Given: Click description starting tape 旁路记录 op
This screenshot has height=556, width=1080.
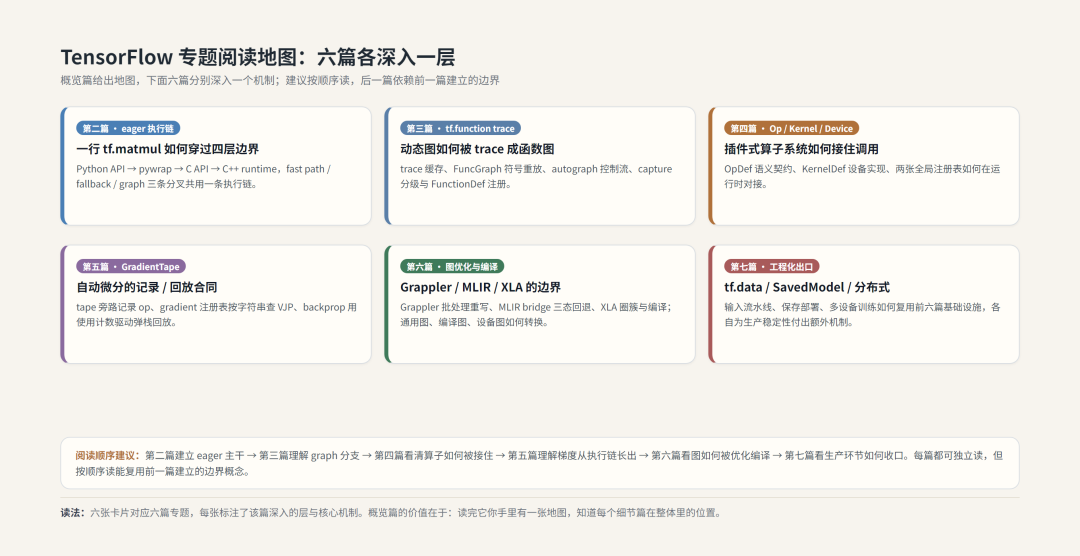Looking at the screenshot, I should (216, 314).
